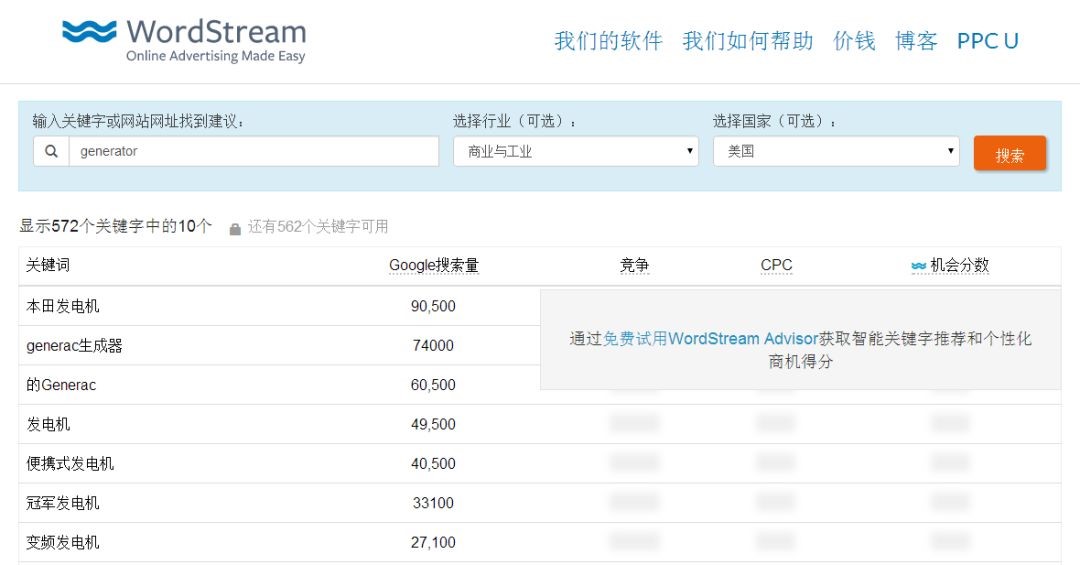Viewport: 1080px width, 565px height.
Task: Open the 价钱 pricing page
Action: coord(854,41)
